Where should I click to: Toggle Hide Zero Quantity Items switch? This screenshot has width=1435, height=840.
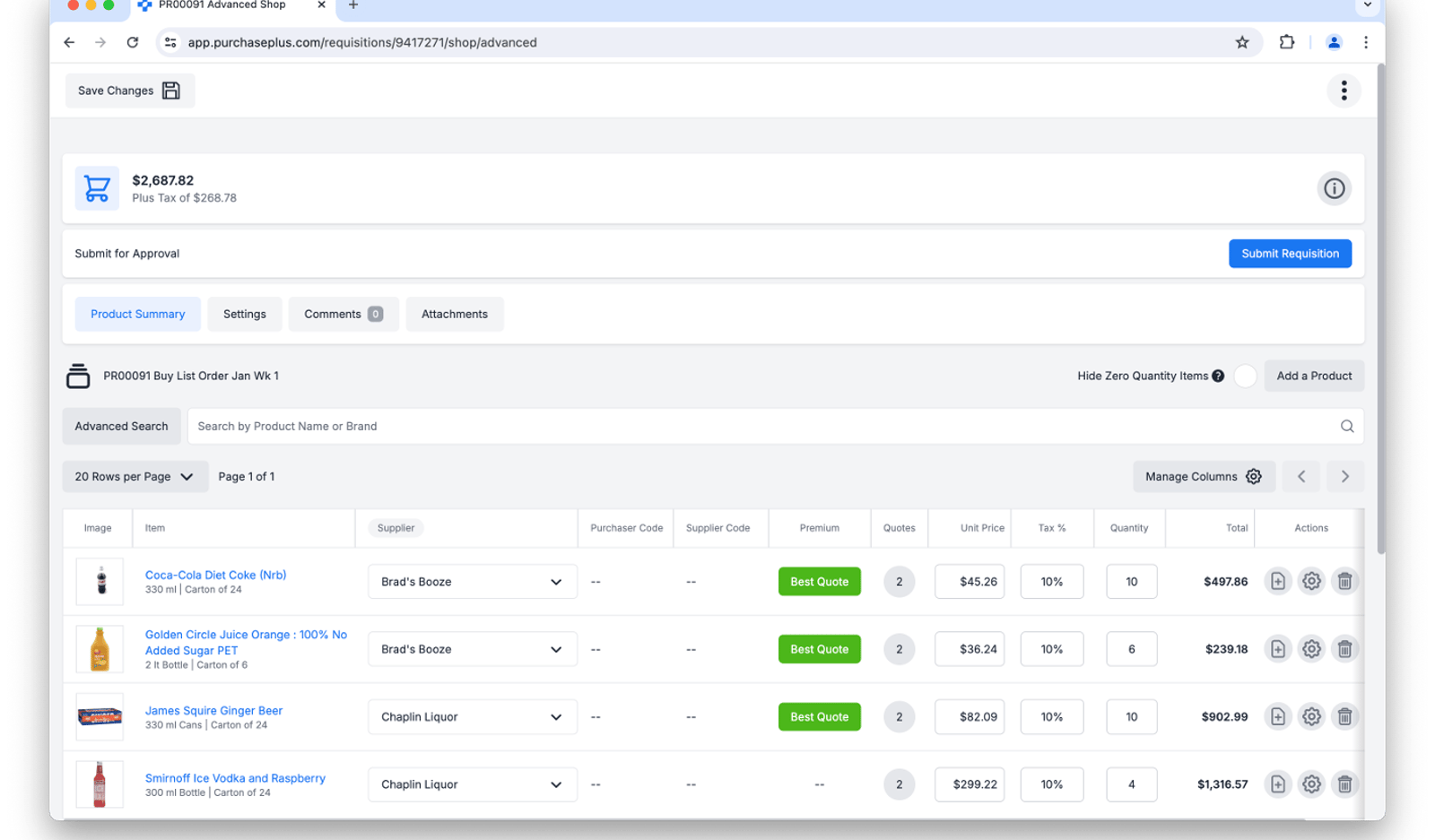pyautogui.click(x=1245, y=376)
